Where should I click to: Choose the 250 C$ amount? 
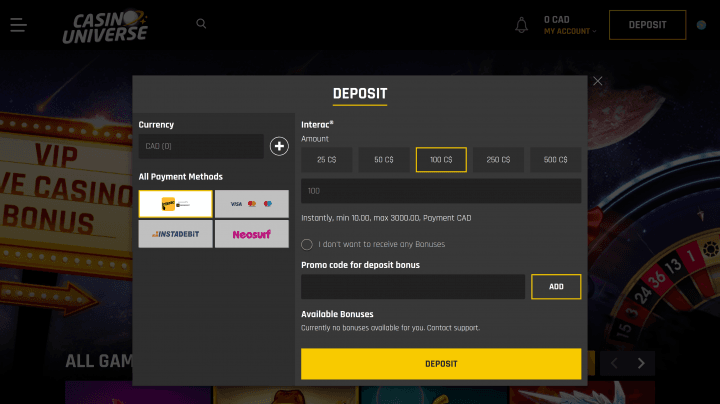coord(498,160)
